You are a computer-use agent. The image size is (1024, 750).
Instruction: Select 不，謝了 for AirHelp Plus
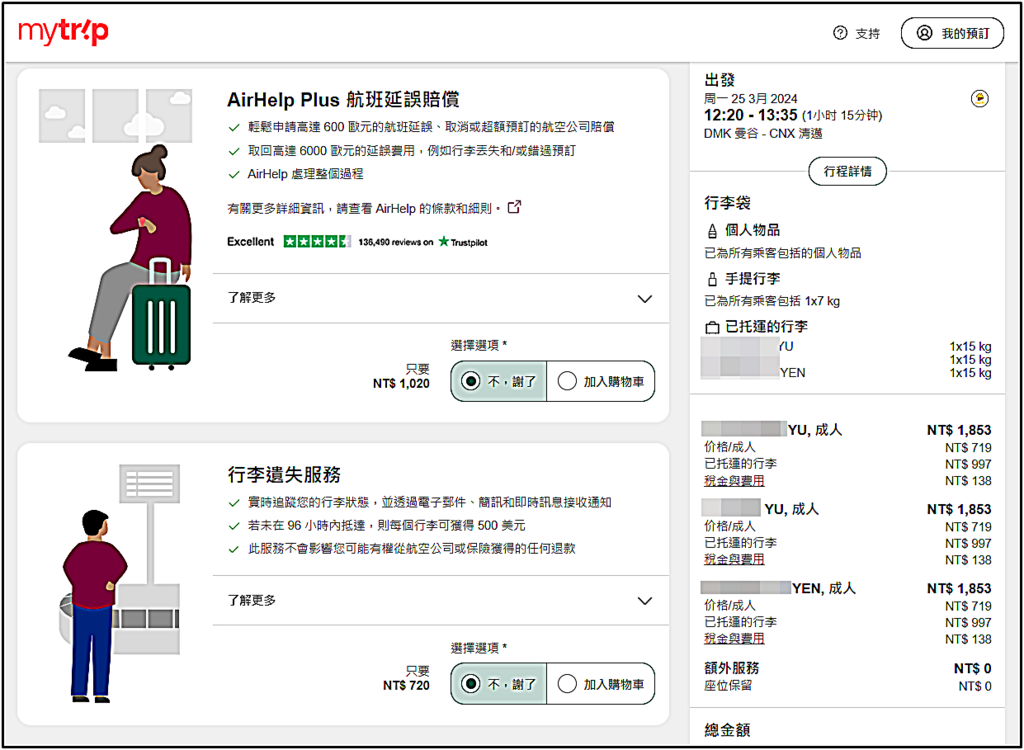pos(498,382)
